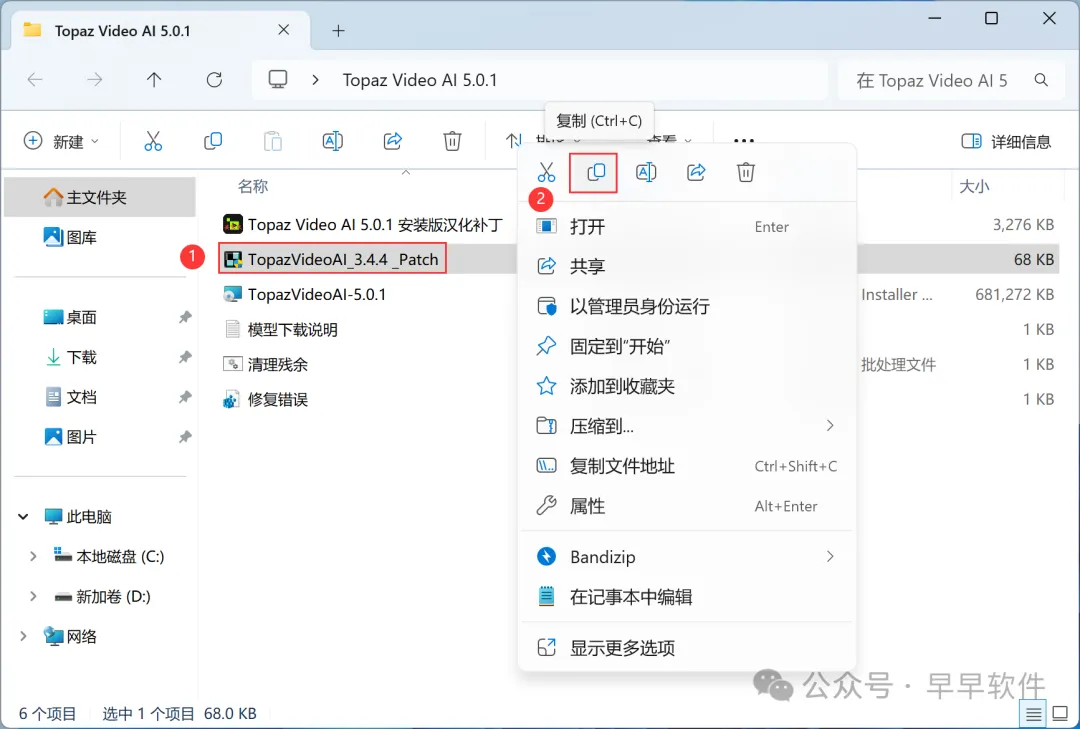This screenshot has height=729, width=1080.
Task: Click the toolbar Delete trash icon
Action: click(x=452, y=141)
